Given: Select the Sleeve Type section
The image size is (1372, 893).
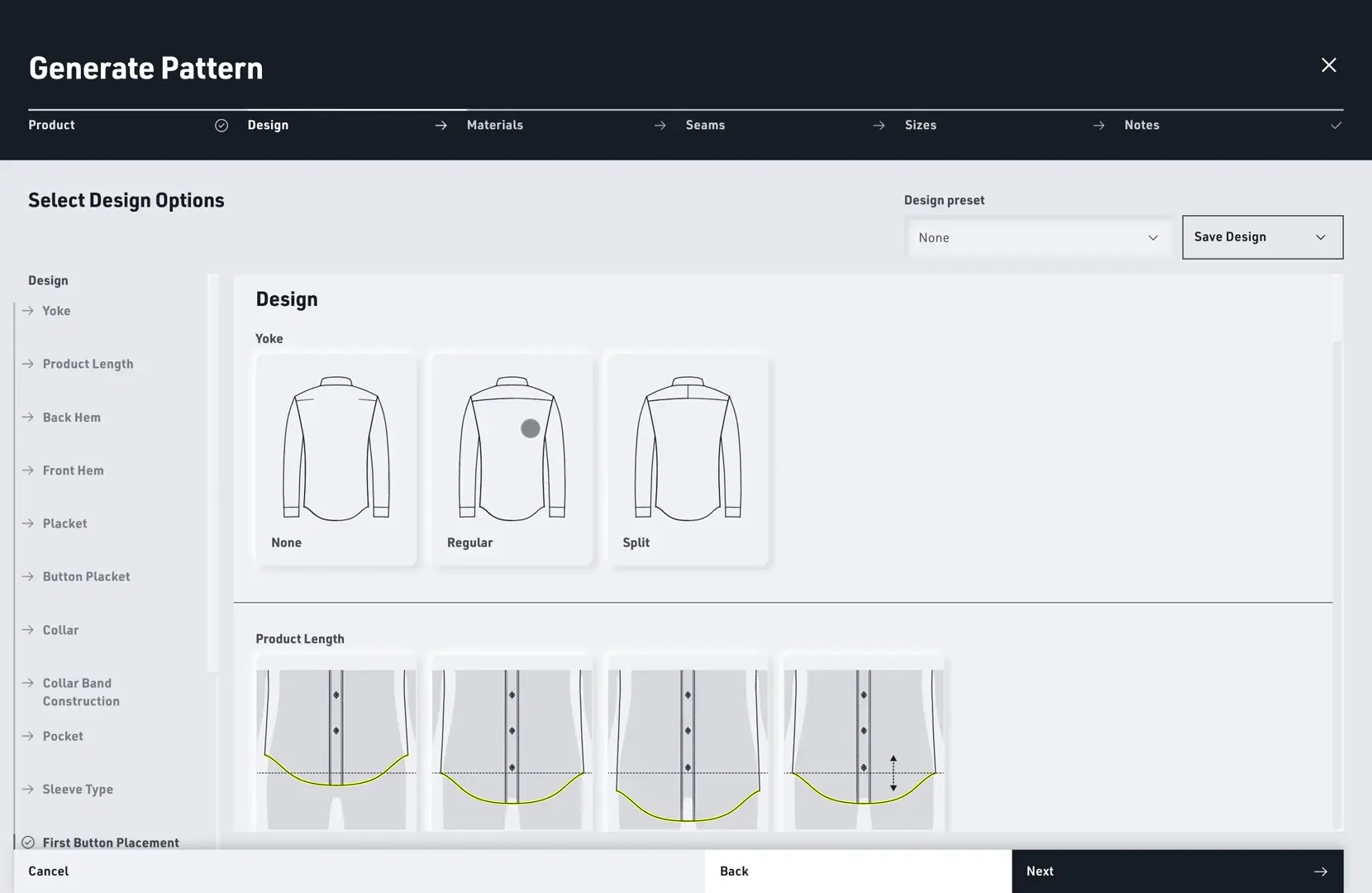Looking at the screenshot, I should click(x=78, y=789).
